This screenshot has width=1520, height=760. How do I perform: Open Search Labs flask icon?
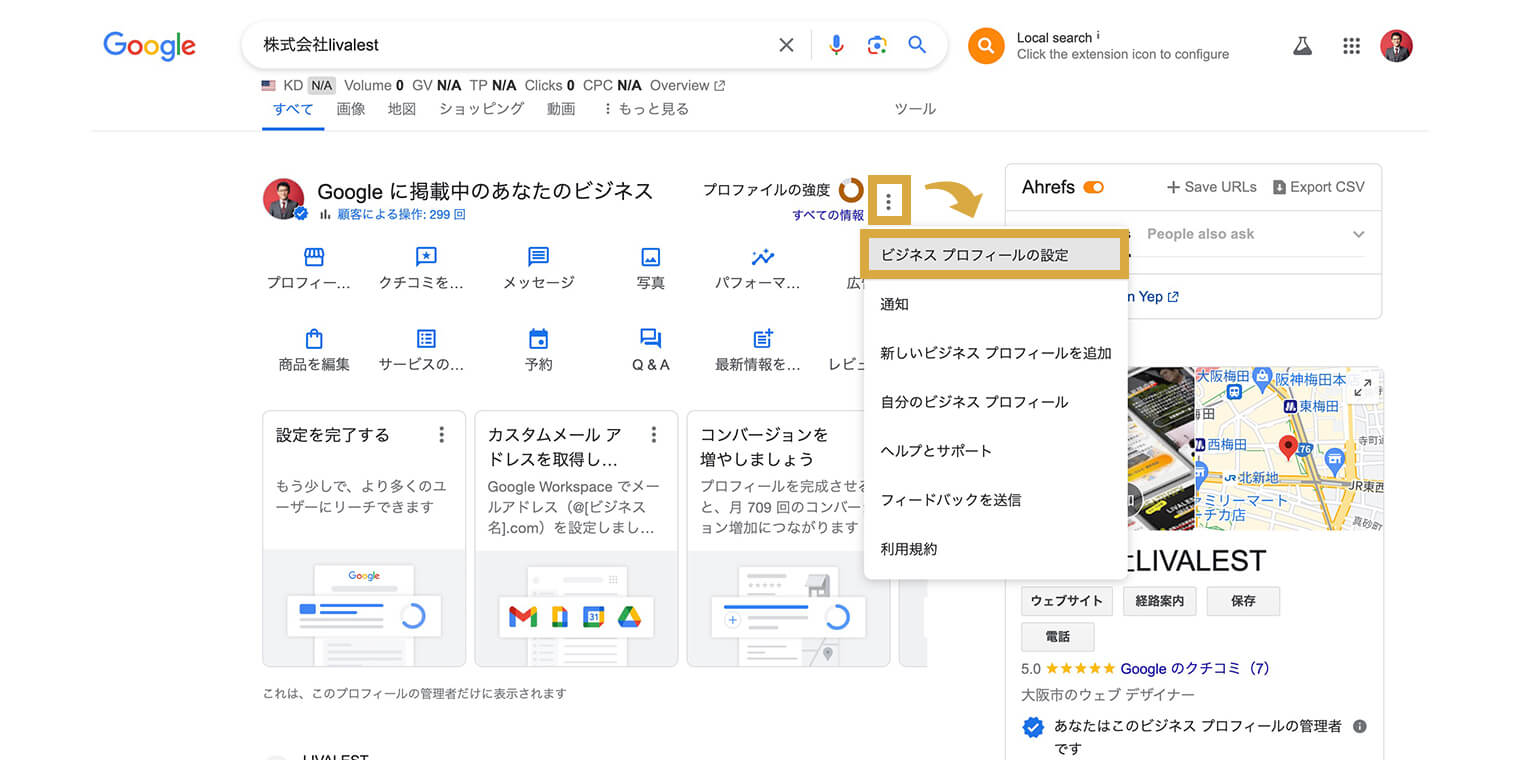point(1302,46)
